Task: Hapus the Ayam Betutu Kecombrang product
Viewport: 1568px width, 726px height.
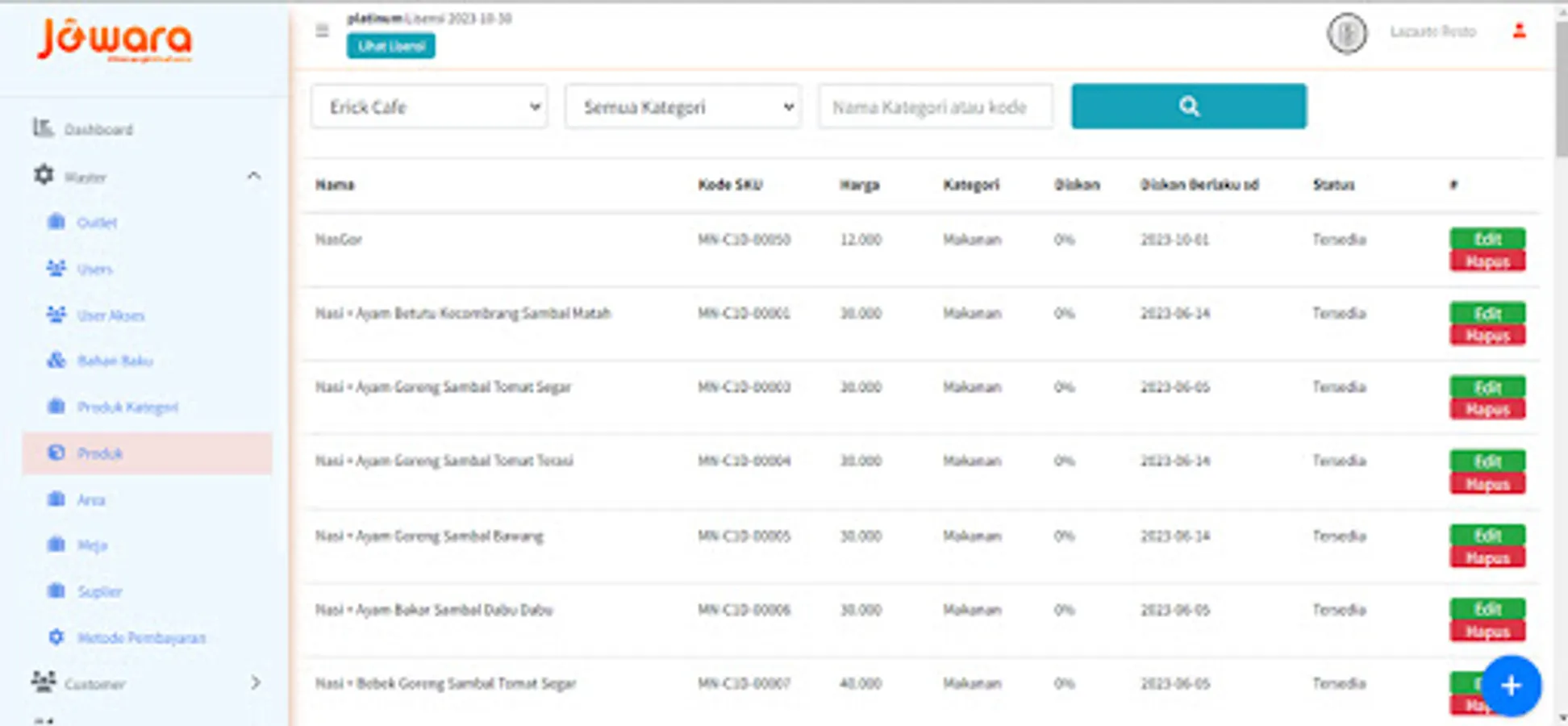Action: coord(1487,336)
